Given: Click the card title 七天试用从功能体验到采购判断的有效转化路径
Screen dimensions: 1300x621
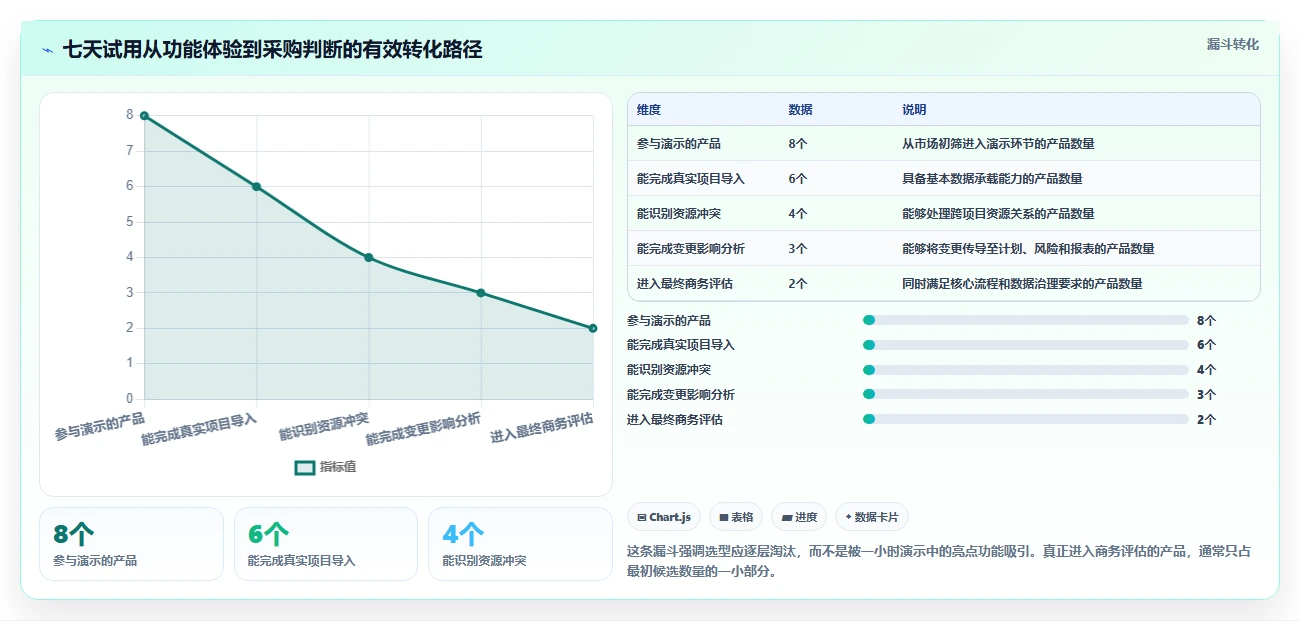Looking at the screenshot, I should 273,49.
